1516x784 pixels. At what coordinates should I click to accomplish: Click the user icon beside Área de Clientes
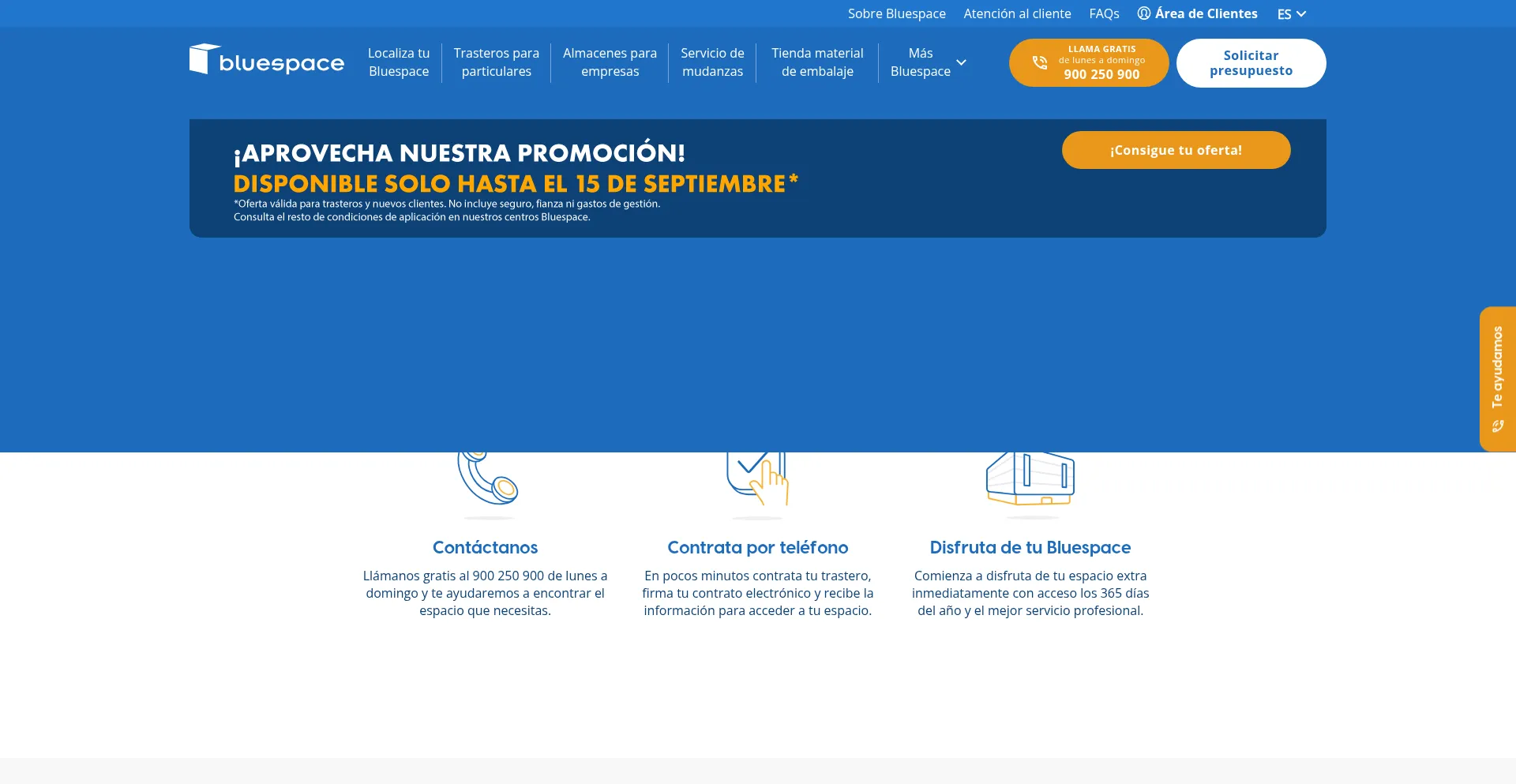pos(1143,13)
